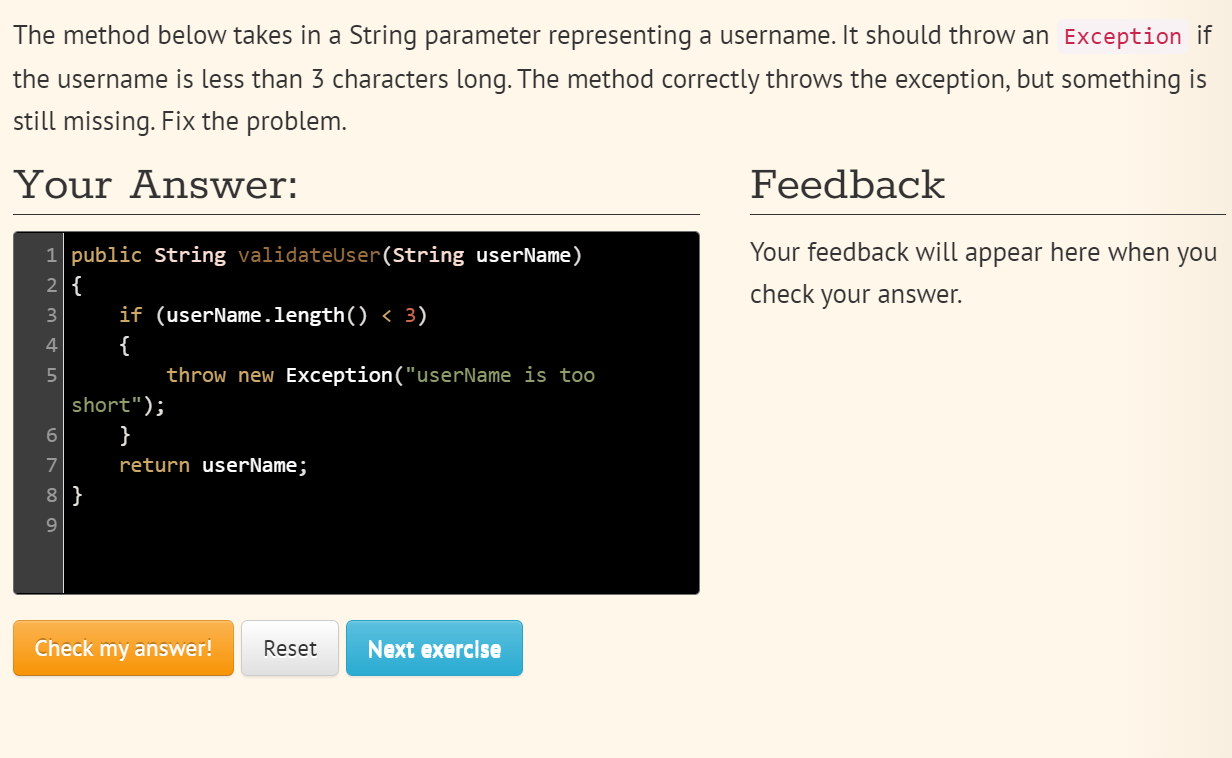Click the Your Answer: heading
Viewport: 1232px width, 758px height.
tap(156, 185)
